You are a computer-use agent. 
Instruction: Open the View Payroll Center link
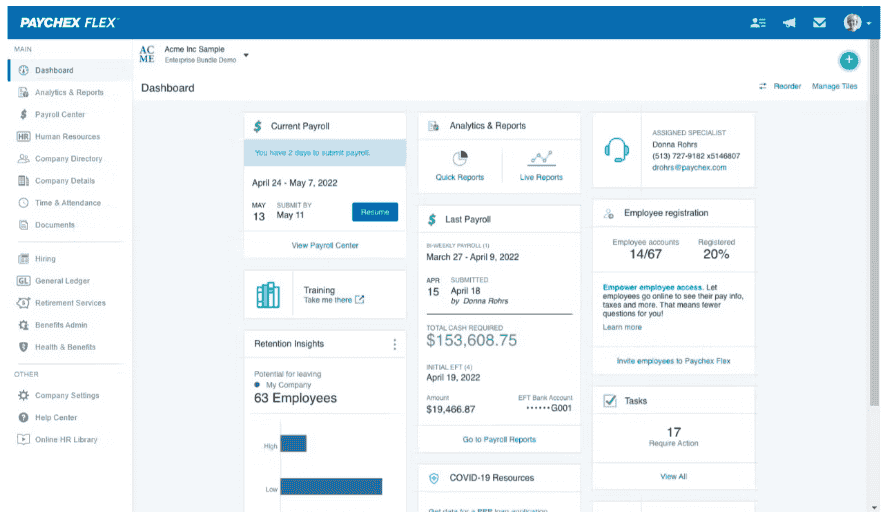click(325, 246)
